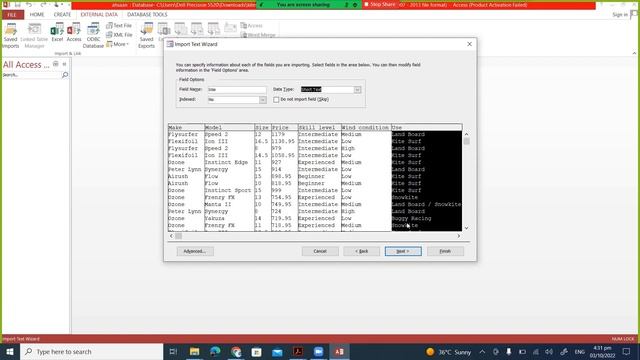The width and height of the screenshot is (640, 360).
Task: Click the preview horizontal scrollbar left arrow
Action: (x=171, y=236)
